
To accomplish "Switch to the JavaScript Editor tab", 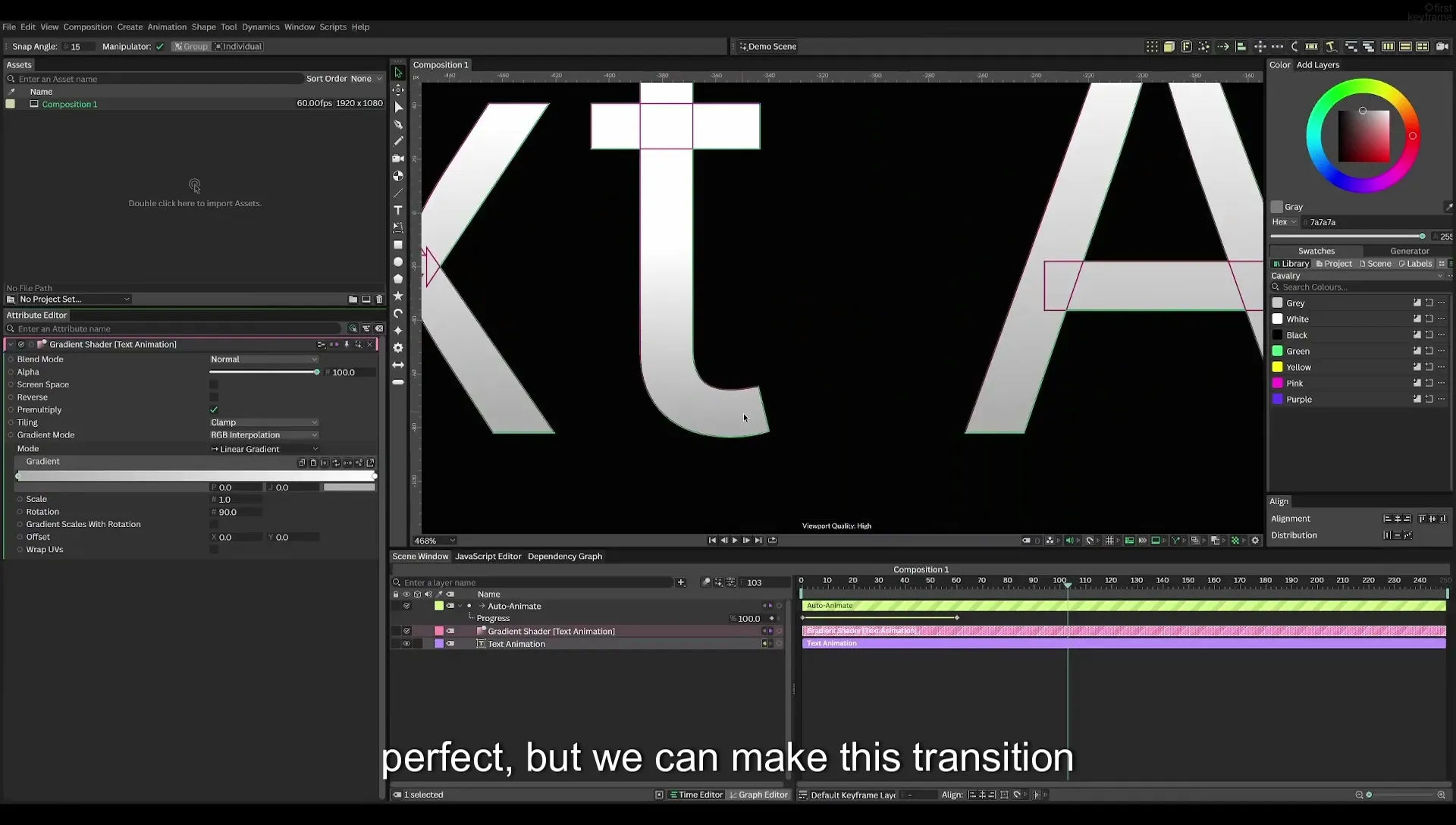I will pos(488,557).
